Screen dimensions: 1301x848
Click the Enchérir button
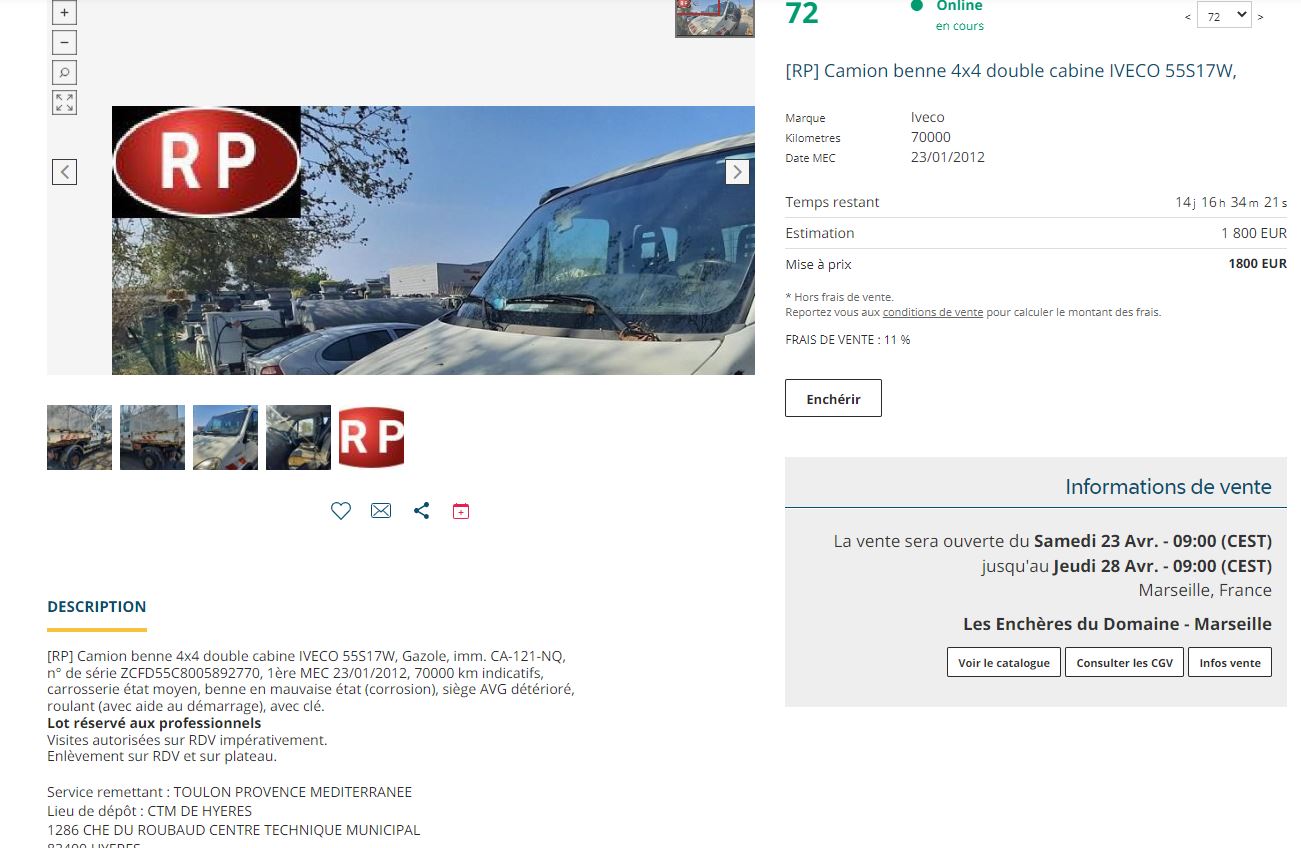click(x=833, y=398)
